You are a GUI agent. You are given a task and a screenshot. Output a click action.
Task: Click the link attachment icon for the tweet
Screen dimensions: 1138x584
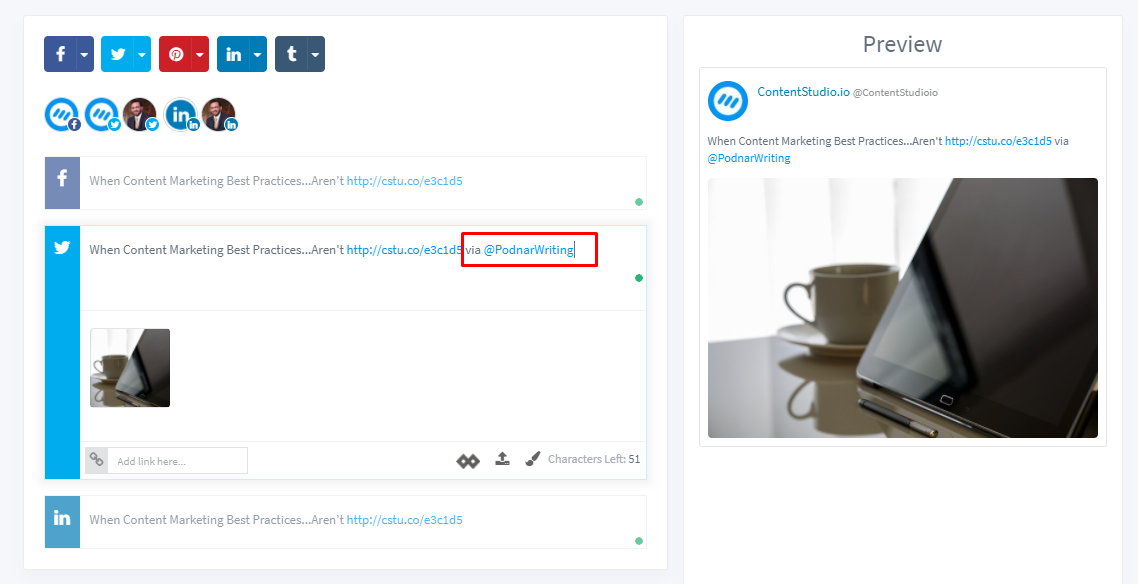click(97, 460)
